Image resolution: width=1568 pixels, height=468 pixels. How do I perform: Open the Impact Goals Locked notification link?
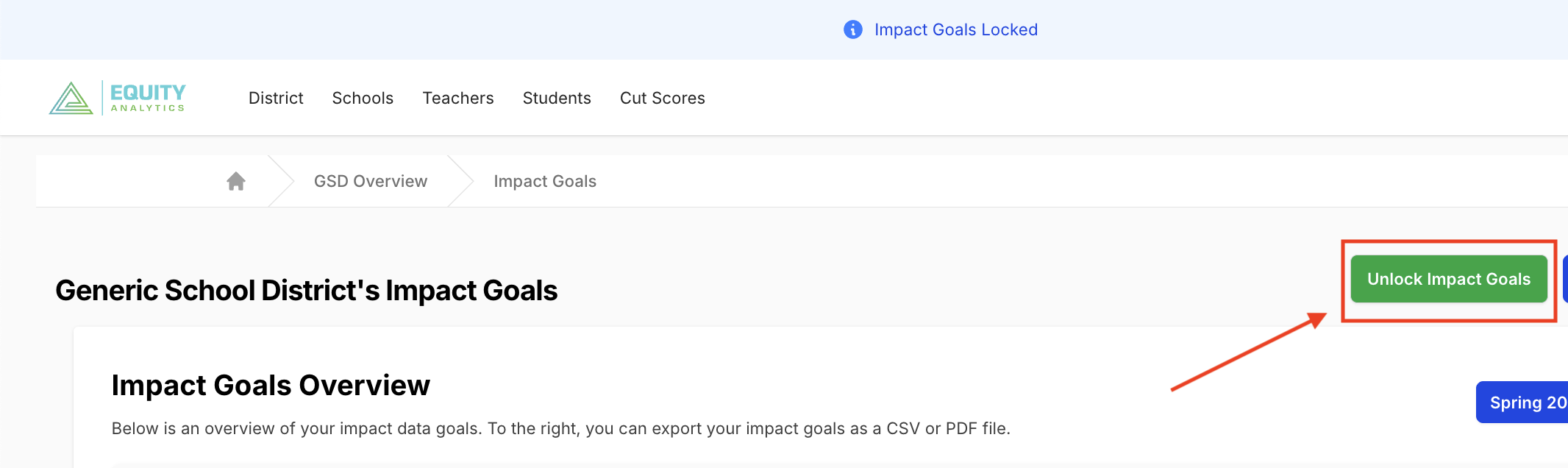click(x=955, y=29)
